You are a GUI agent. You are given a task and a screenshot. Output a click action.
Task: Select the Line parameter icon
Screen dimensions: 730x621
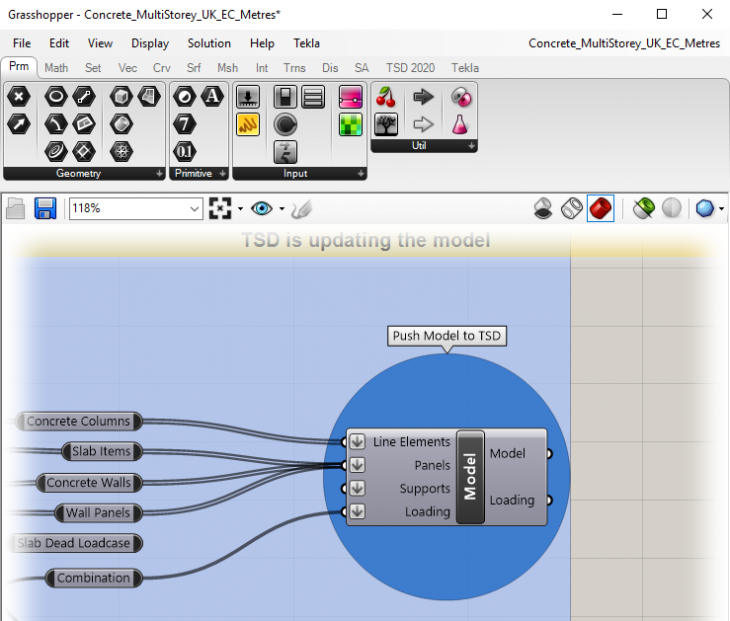pos(84,97)
